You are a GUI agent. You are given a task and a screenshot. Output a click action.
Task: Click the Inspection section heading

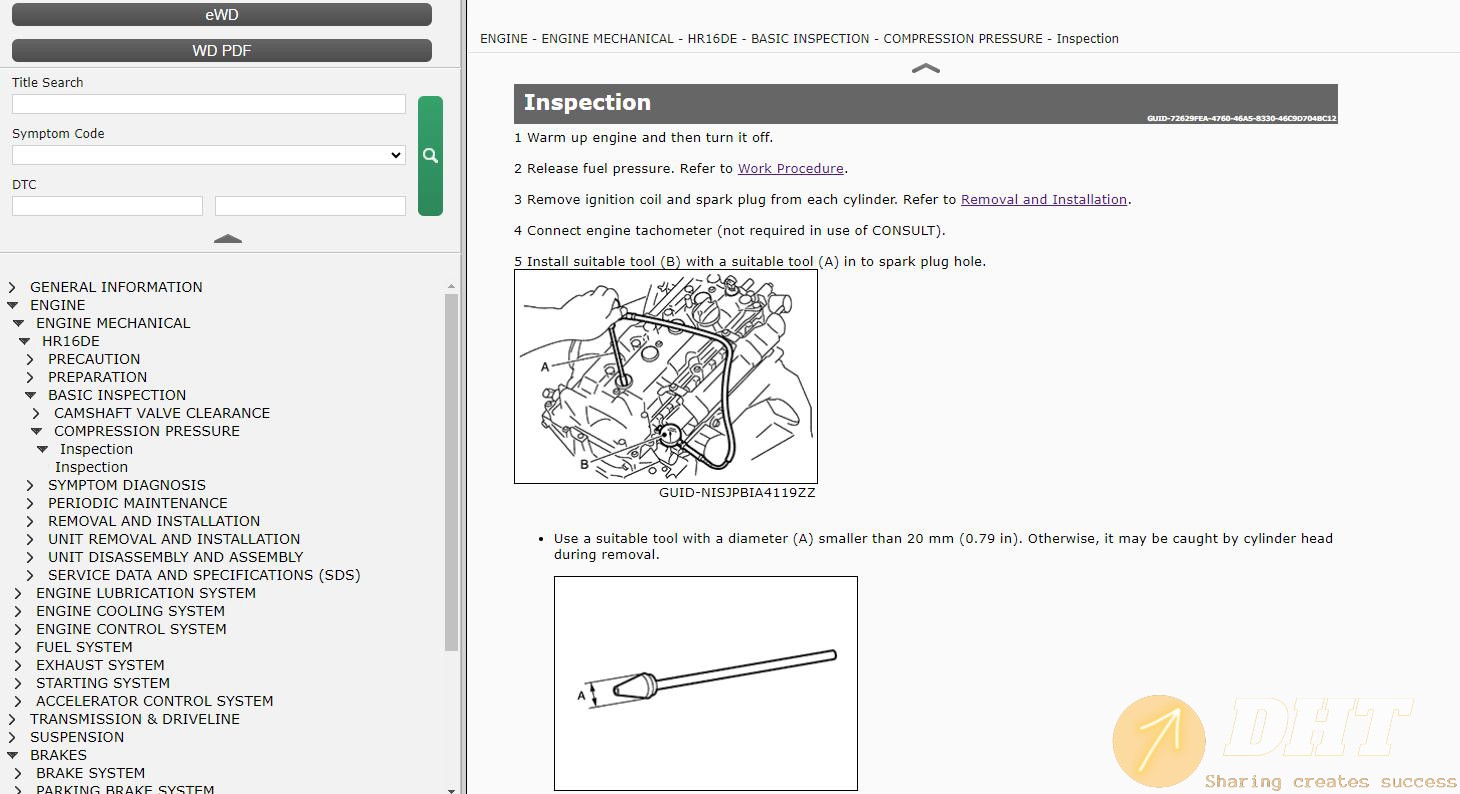coord(587,103)
